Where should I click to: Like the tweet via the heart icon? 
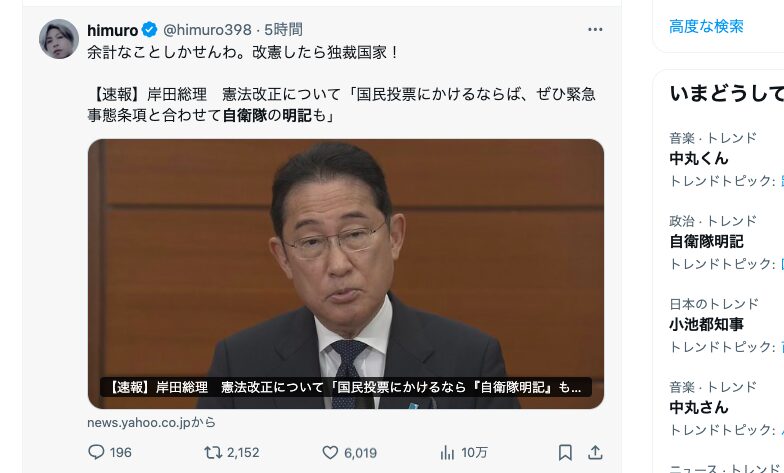point(330,452)
